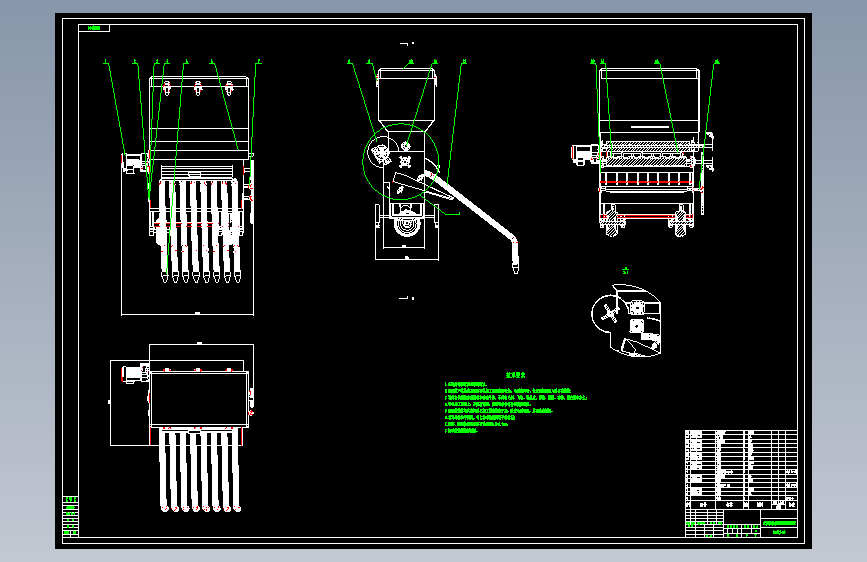
Task: Click the green detail circle on side view
Action: click(401, 162)
